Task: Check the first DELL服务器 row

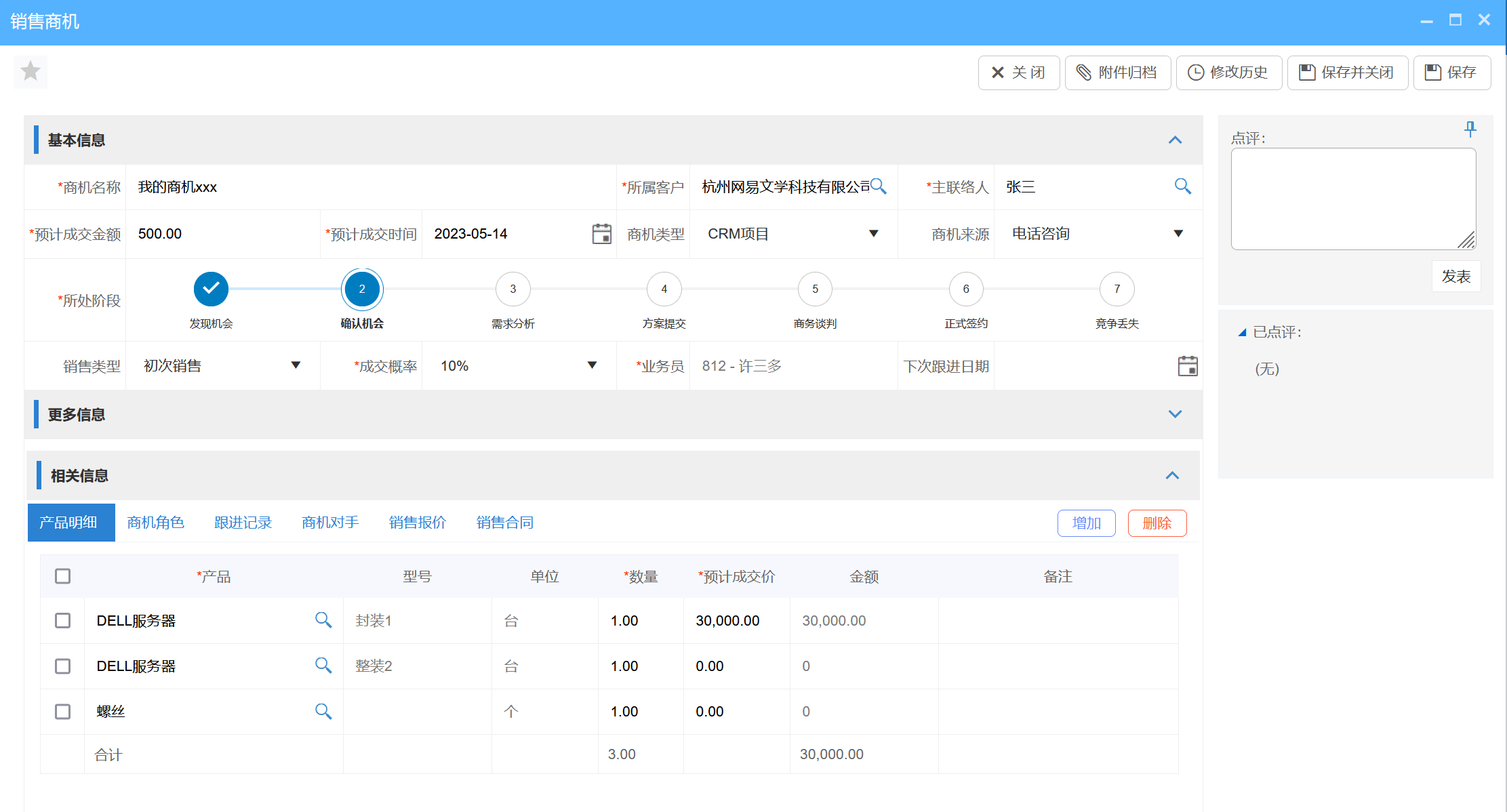Action: pyautogui.click(x=62, y=620)
